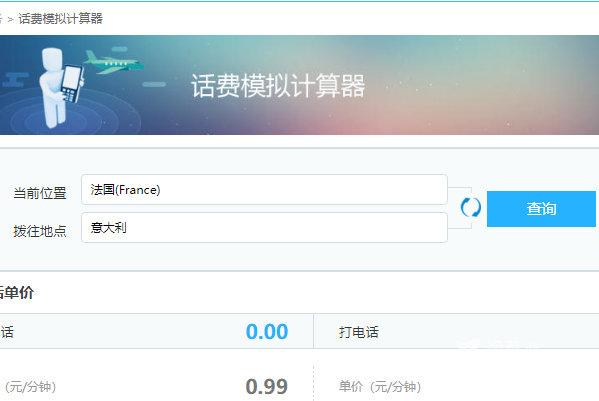Open the 拨往地点 field showing 意大利
This screenshot has height=401, width=599.
coord(264,228)
